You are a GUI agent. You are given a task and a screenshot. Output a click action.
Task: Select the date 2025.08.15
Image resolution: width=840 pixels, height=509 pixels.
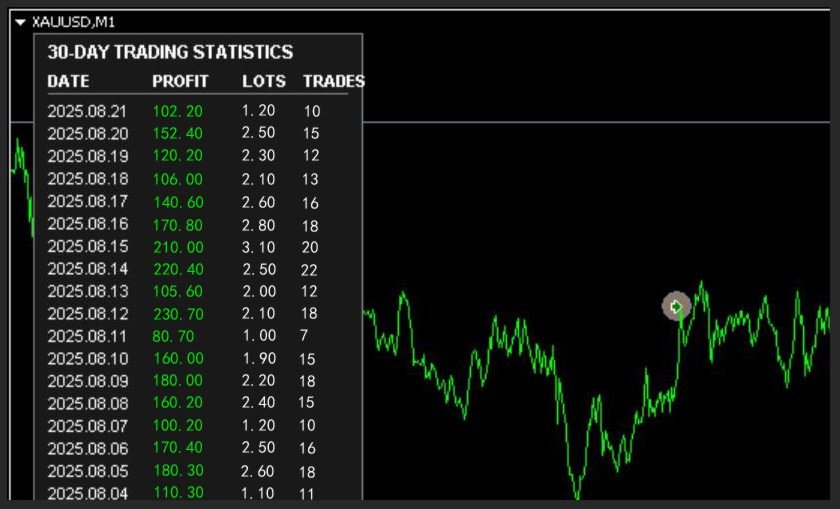[x=88, y=246]
